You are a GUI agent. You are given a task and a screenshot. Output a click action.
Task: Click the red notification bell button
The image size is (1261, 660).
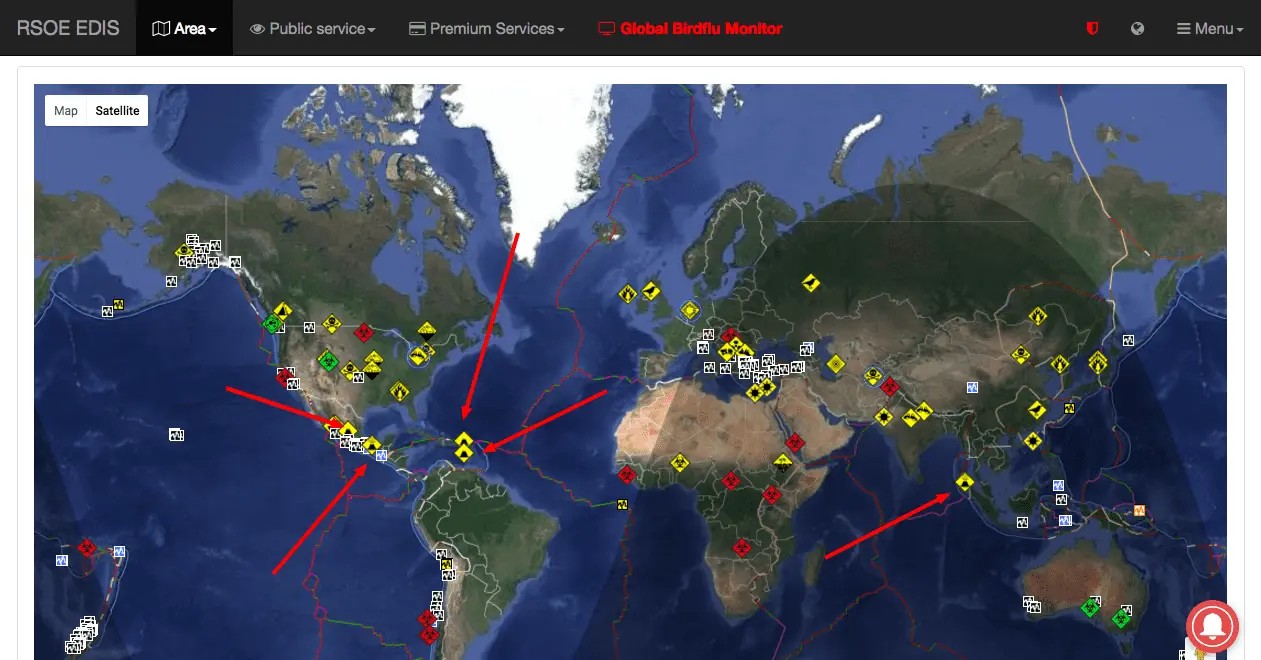[1212, 626]
